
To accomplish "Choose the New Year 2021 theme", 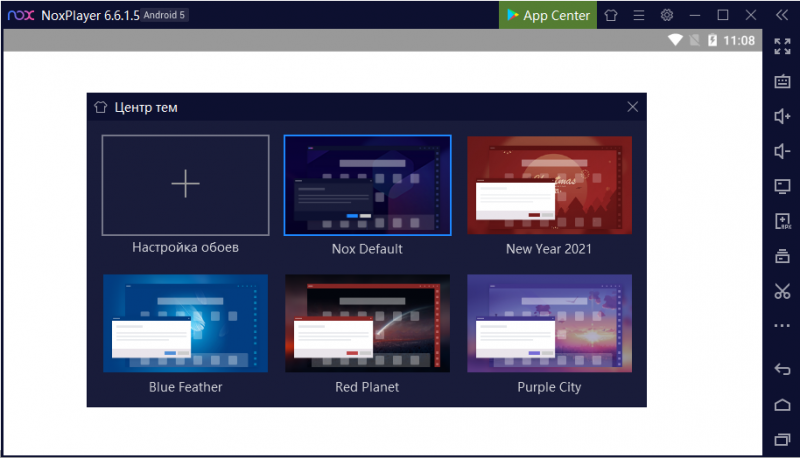I will tap(549, 185).
